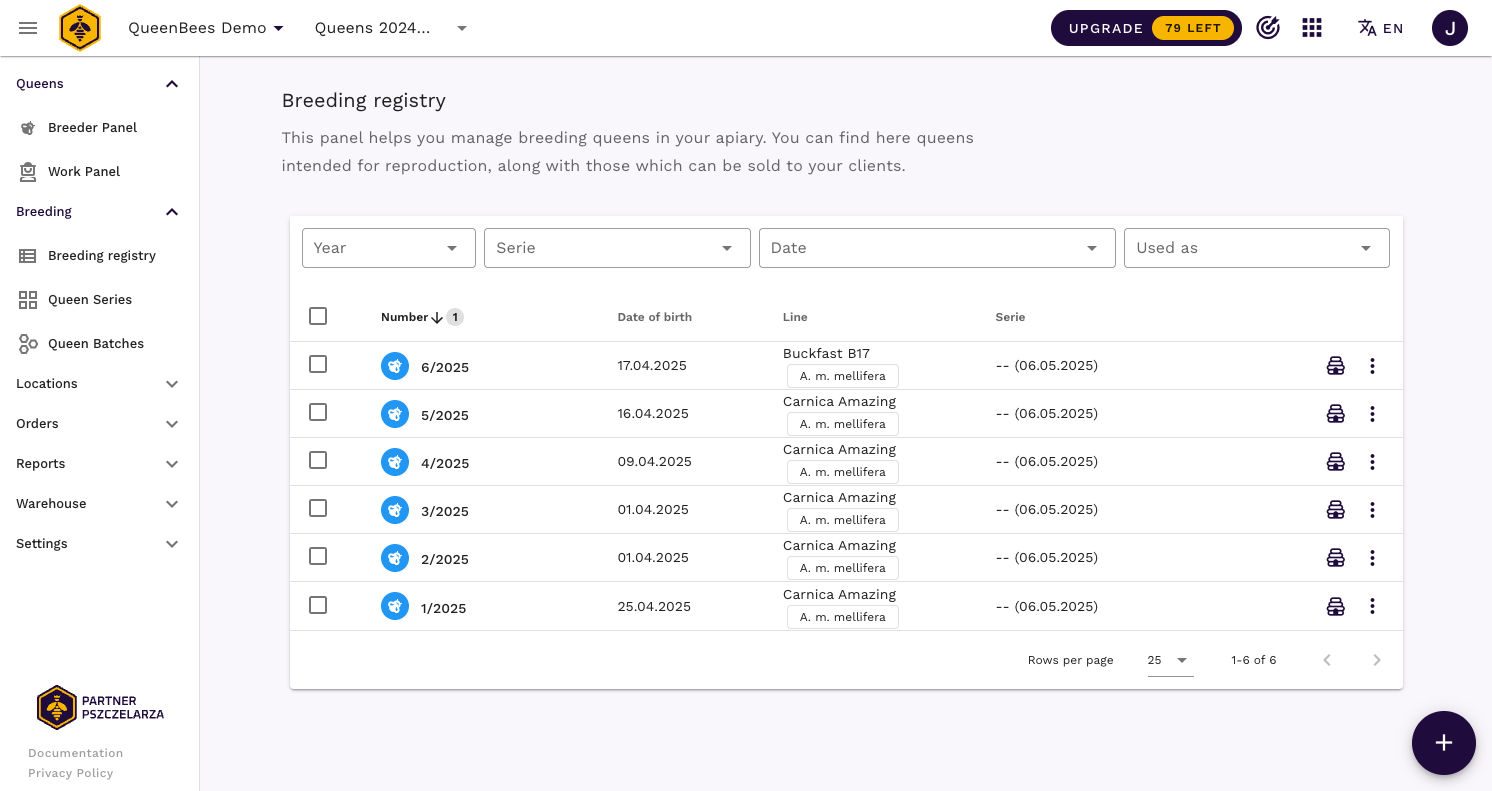The width and height of the screenshot is (1492, 791).
Task: Open the three-dot menu for queen 4/2025
Action: (x=1372, y=462)
